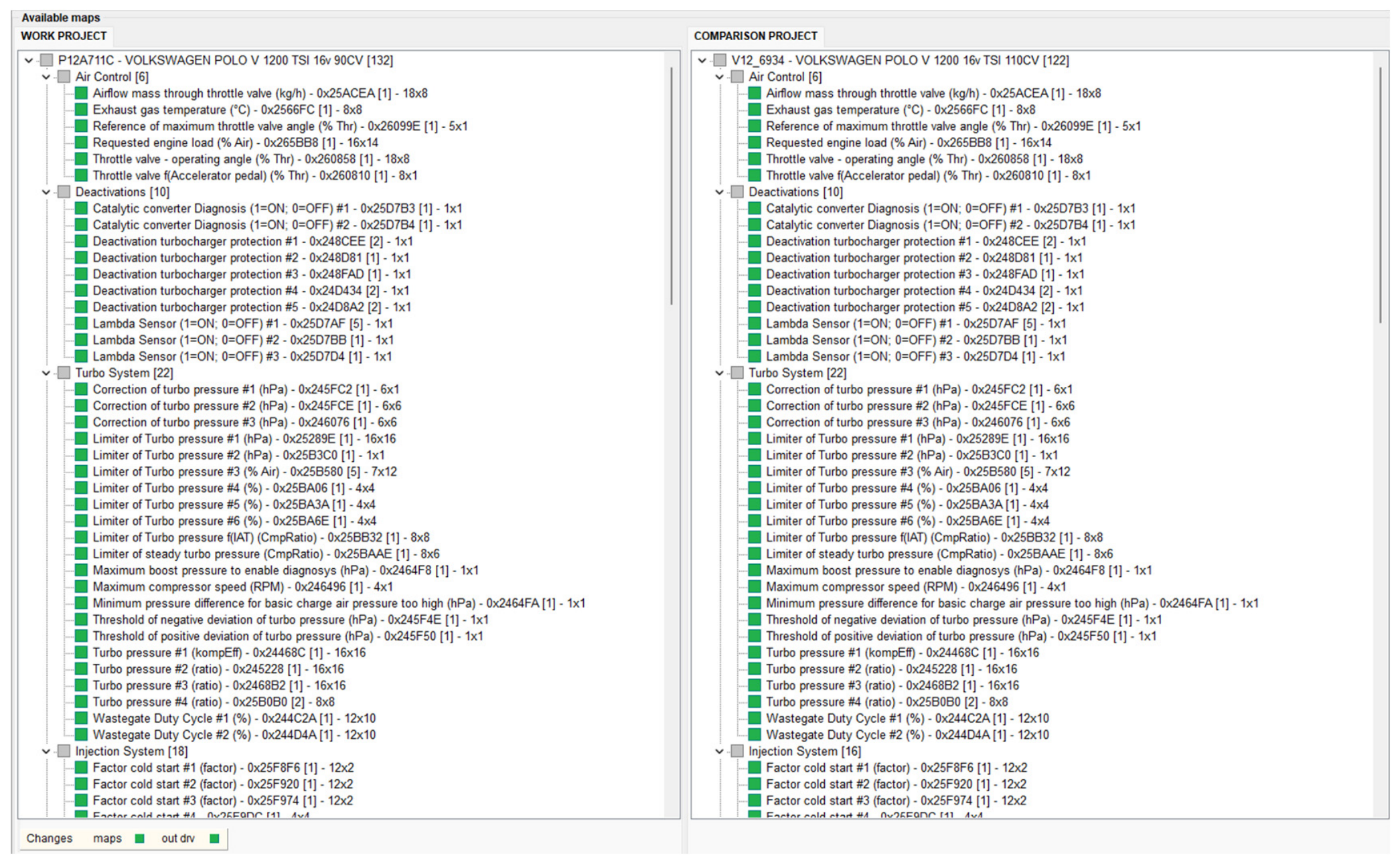Click green icon of comparison Wastegate Duty Cycle #2
The image size is (1400, 864).
(x=755, y=735)
